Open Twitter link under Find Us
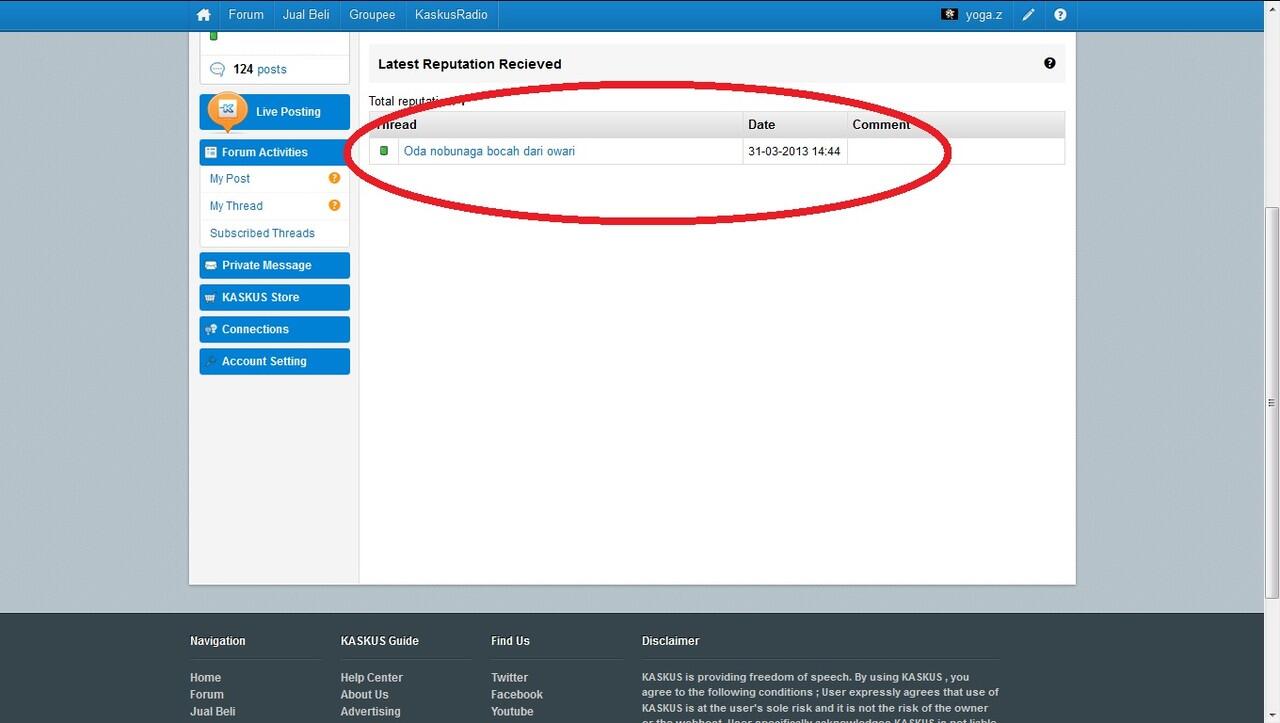This screenshot has width=1280, height=723. [x=509, y=677]
